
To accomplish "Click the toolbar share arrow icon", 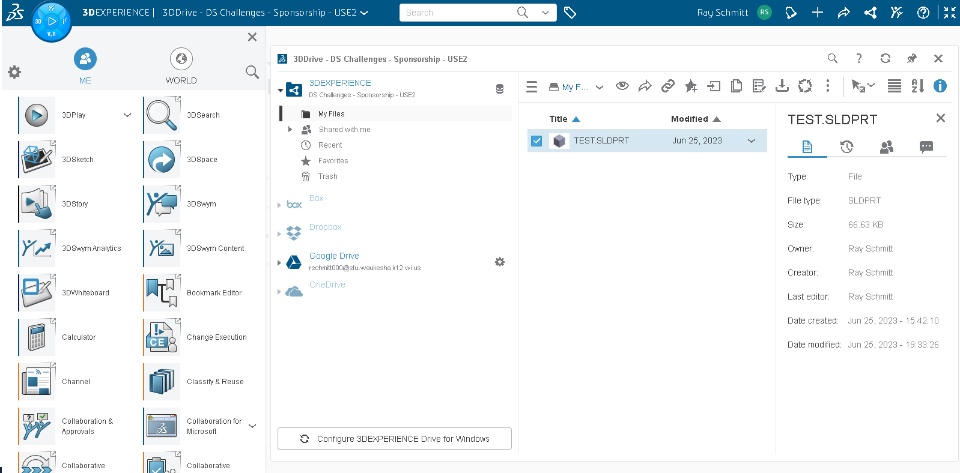I will 645,86.
